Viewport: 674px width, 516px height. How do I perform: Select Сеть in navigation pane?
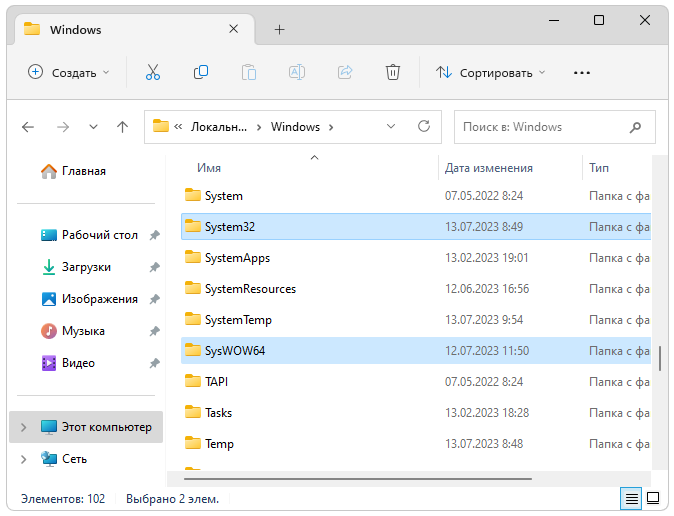pyautogui.click(x=74, y=459)
